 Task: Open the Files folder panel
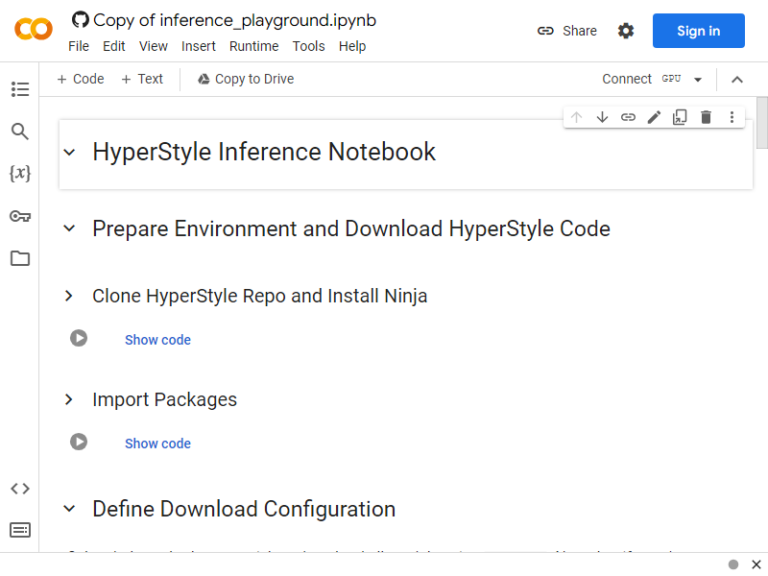[x=20, y=258]
